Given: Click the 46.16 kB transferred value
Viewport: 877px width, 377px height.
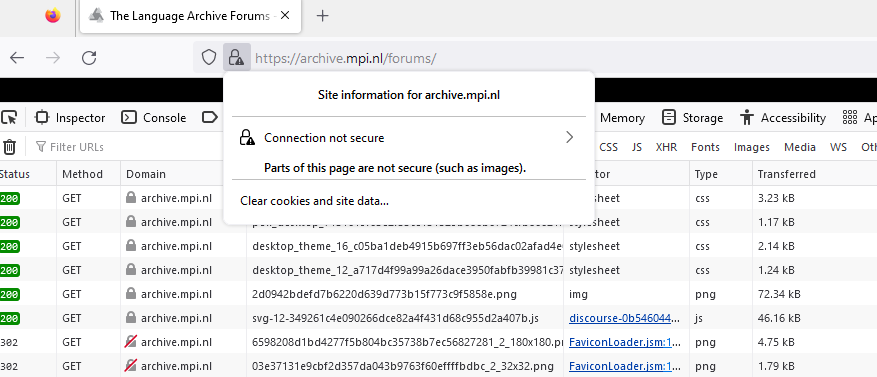Looking at the screenshot, I should pos(779,318).
